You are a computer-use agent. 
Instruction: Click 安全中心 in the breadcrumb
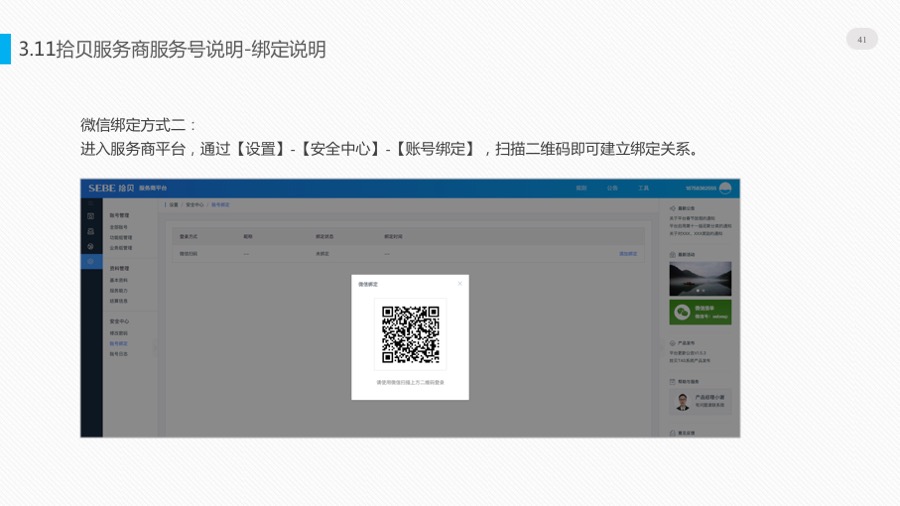click(x=195, y=205)
